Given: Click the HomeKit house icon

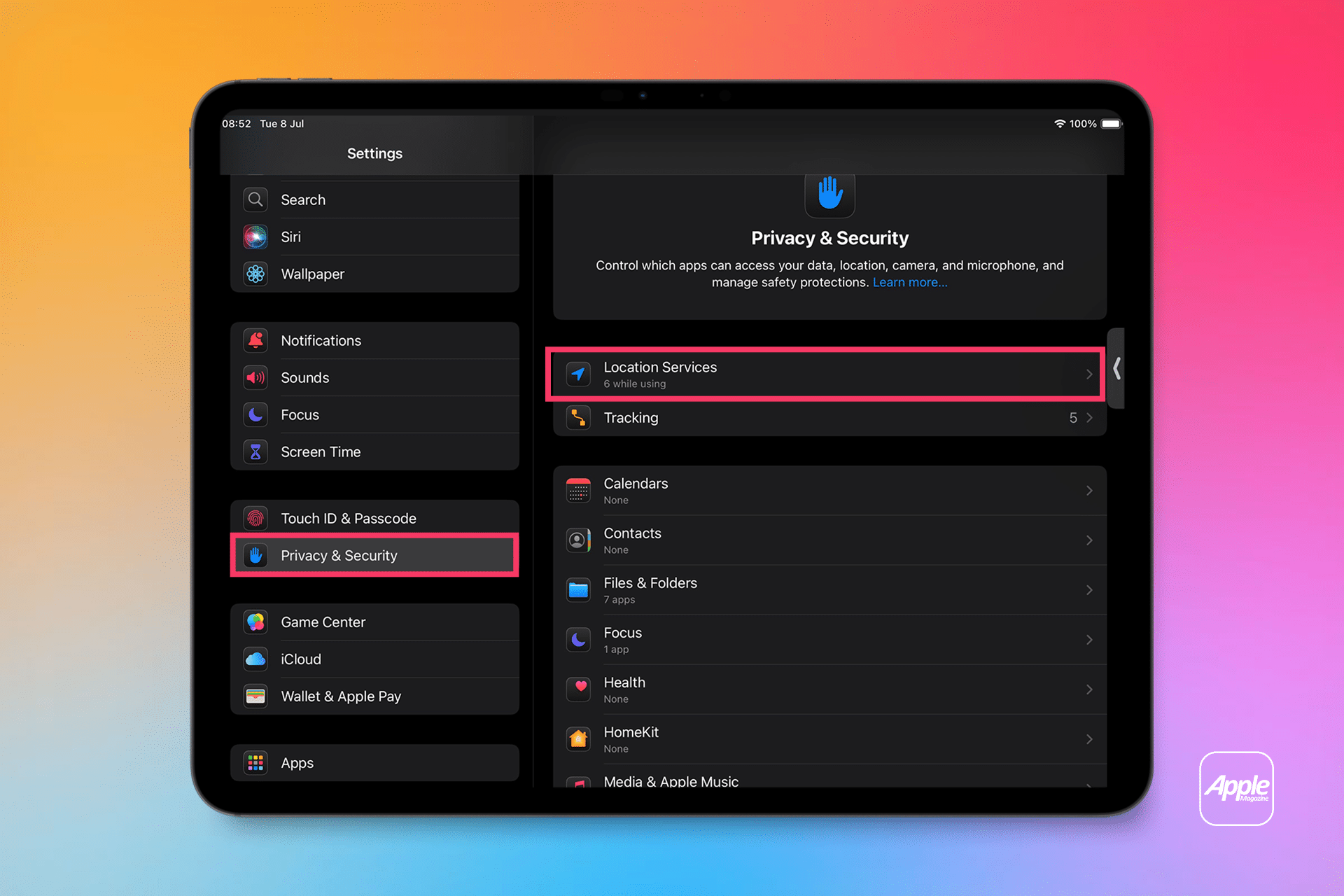Looking at the screenshot, I should [578, 739].
